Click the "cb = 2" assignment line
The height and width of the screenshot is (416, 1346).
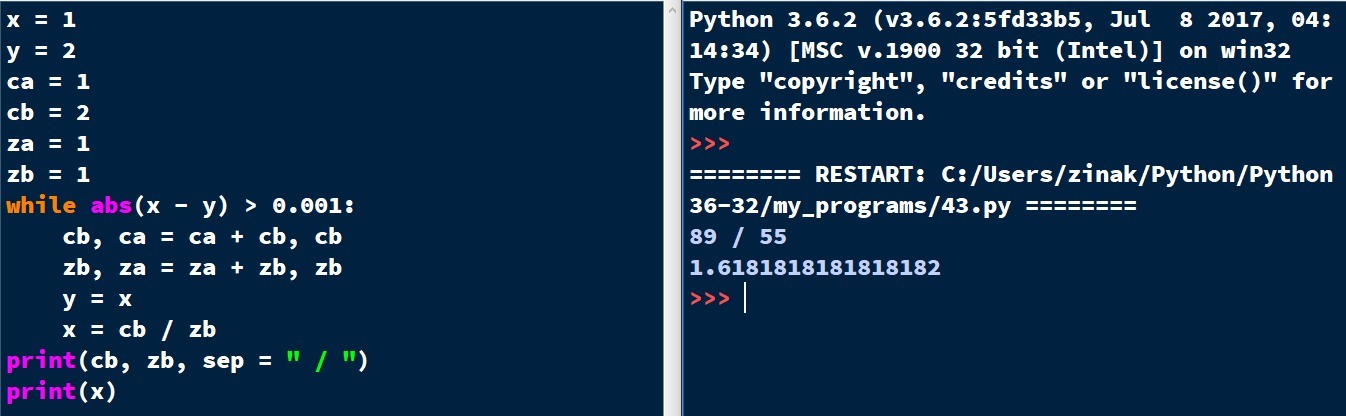(48, 113)
